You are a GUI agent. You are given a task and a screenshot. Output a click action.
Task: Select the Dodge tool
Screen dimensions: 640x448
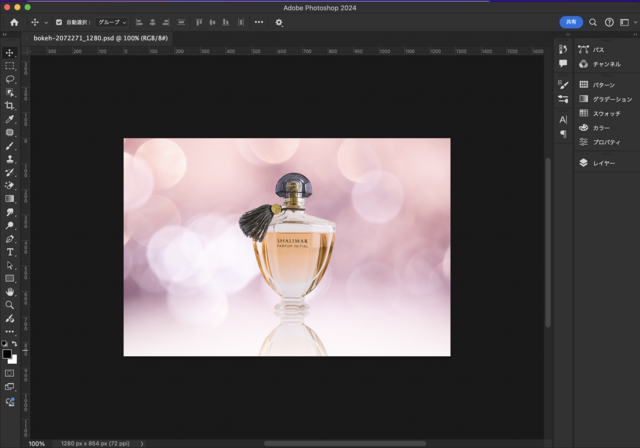(x=10, y=225)
